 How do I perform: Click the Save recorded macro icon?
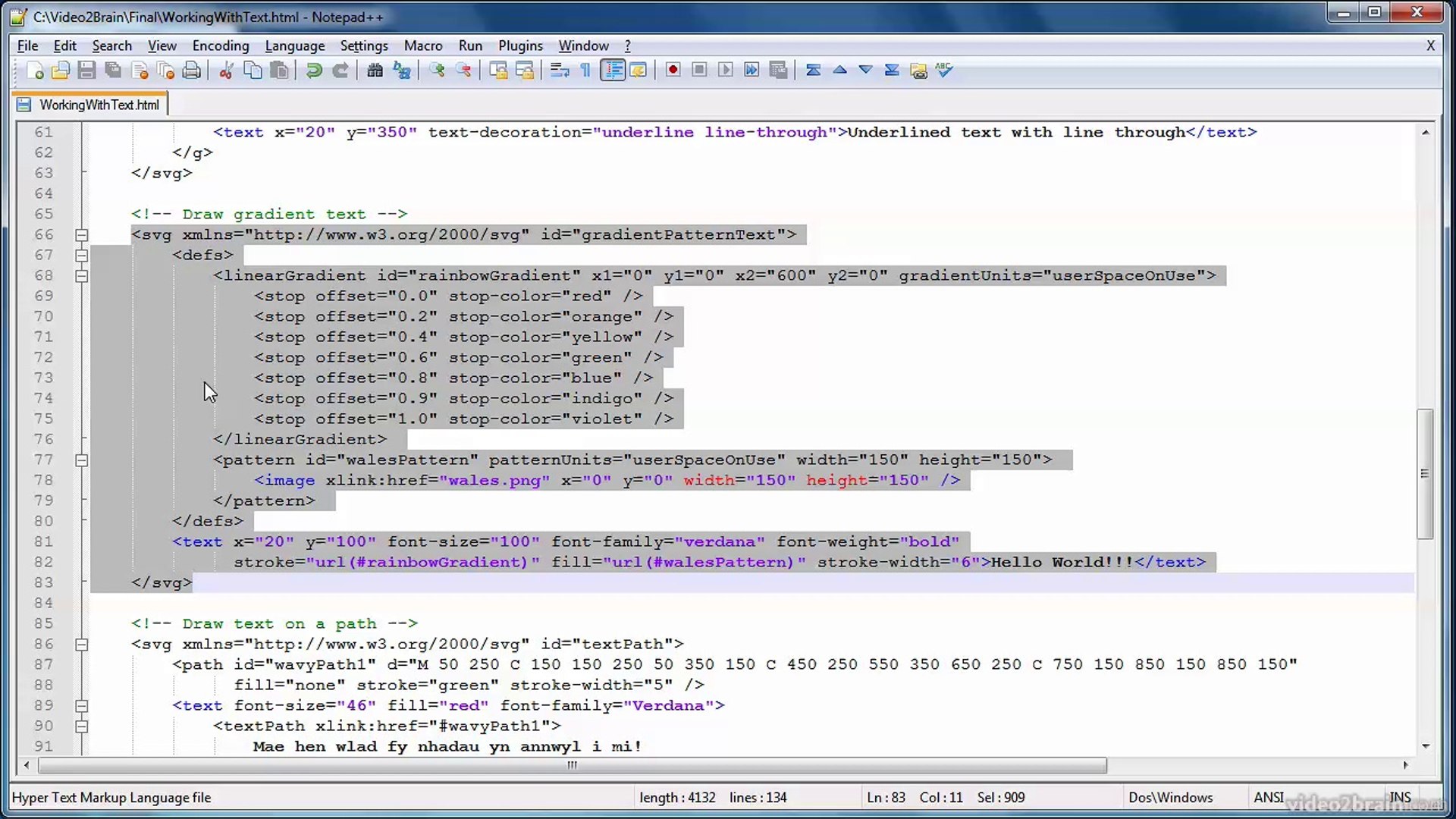(778, 71)
